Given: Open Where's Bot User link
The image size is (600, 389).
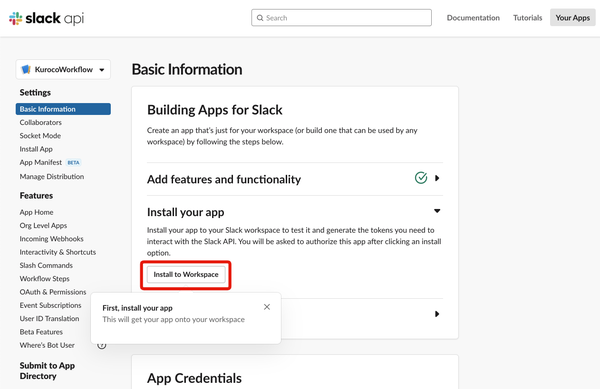Looking at the screenshot, I should 47,345.
